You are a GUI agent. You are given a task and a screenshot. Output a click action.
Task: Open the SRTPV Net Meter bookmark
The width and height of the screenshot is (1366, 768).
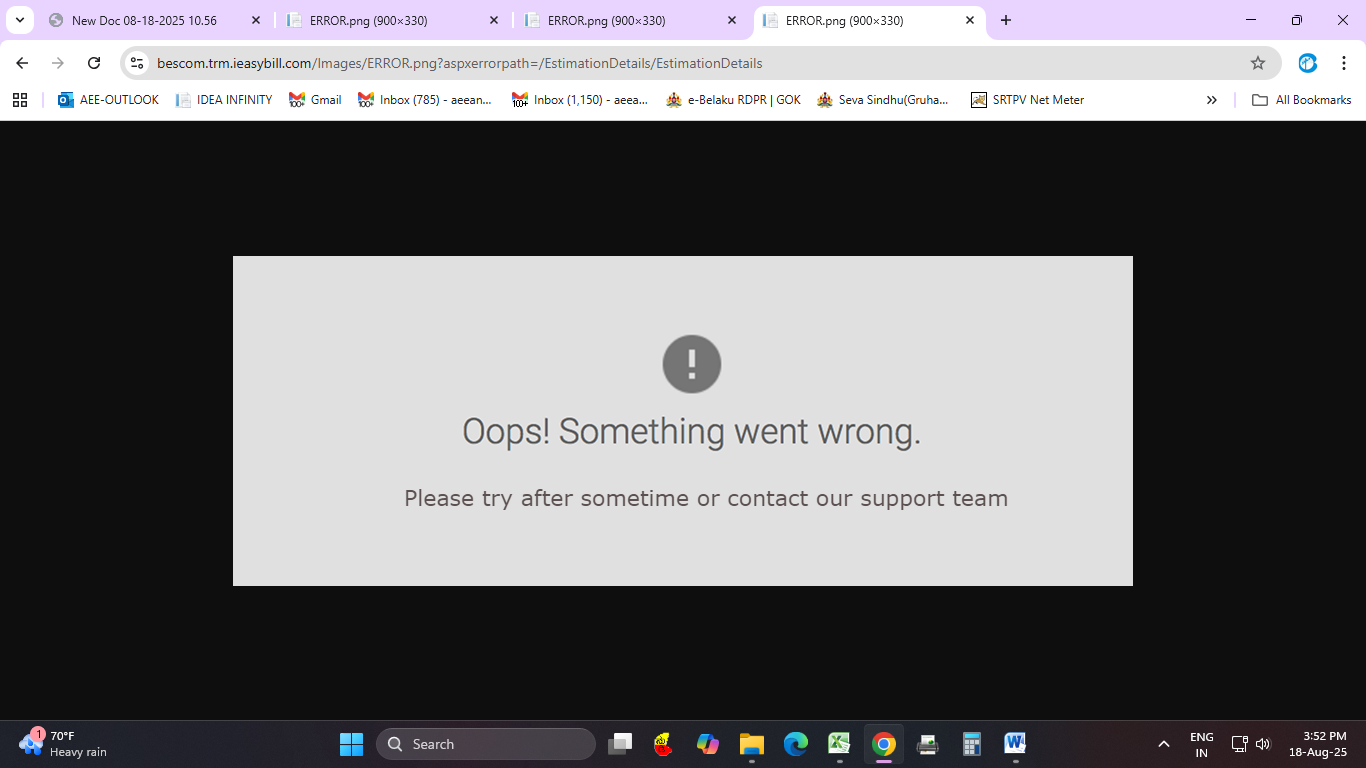pos(1028,100)
